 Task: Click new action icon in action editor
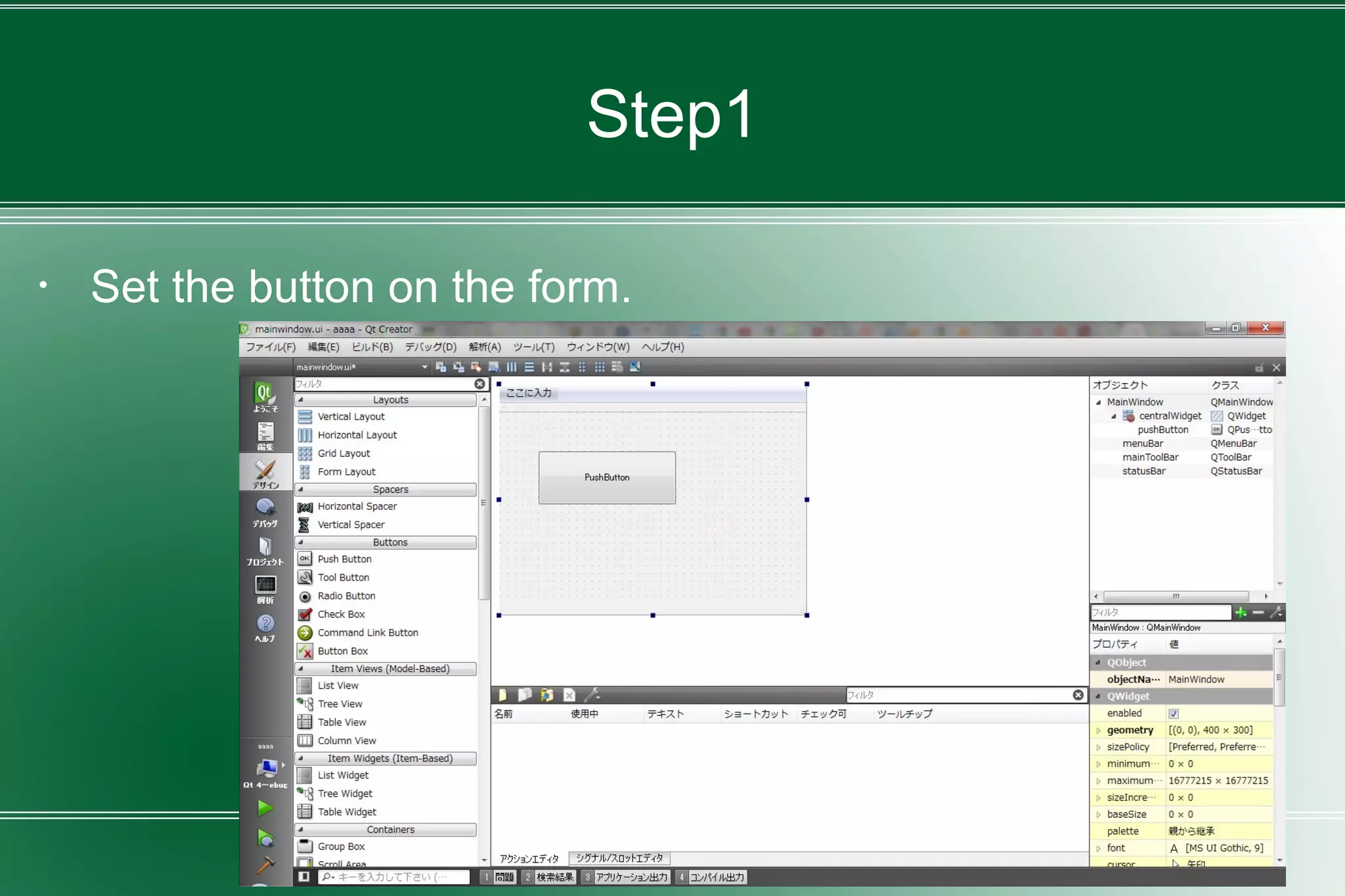pyautogui.click(x=503, y=694)
